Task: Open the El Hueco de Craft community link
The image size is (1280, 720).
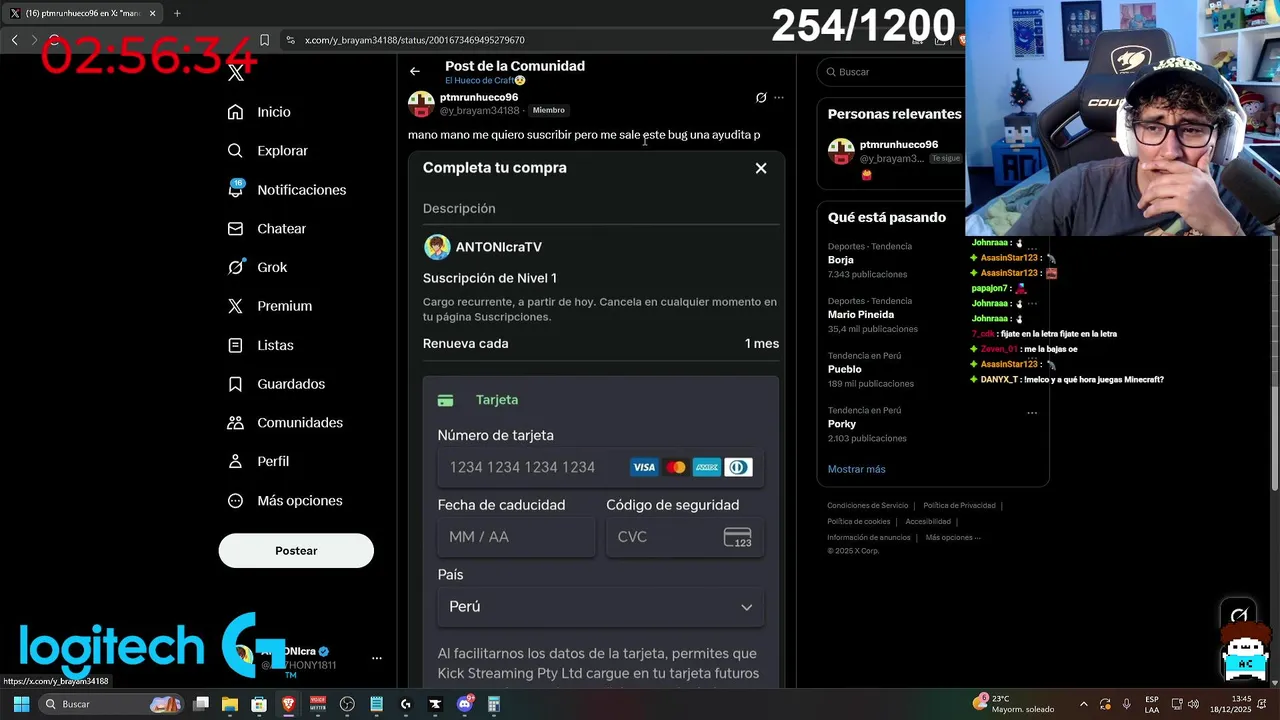Action: [x=485, y=81]
